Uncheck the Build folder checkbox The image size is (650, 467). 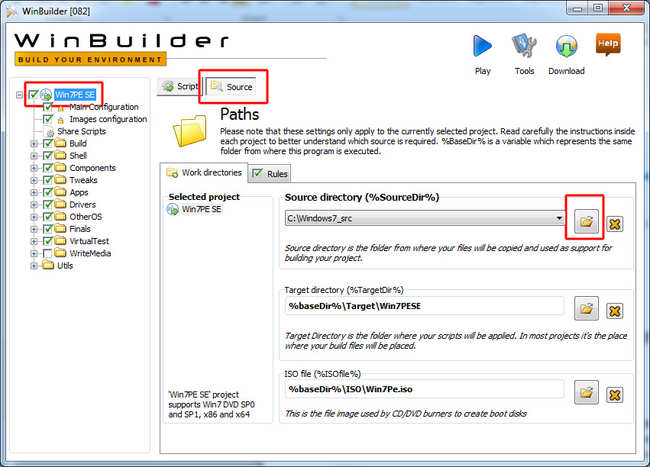pyautogui.click(x=48, y=143)
